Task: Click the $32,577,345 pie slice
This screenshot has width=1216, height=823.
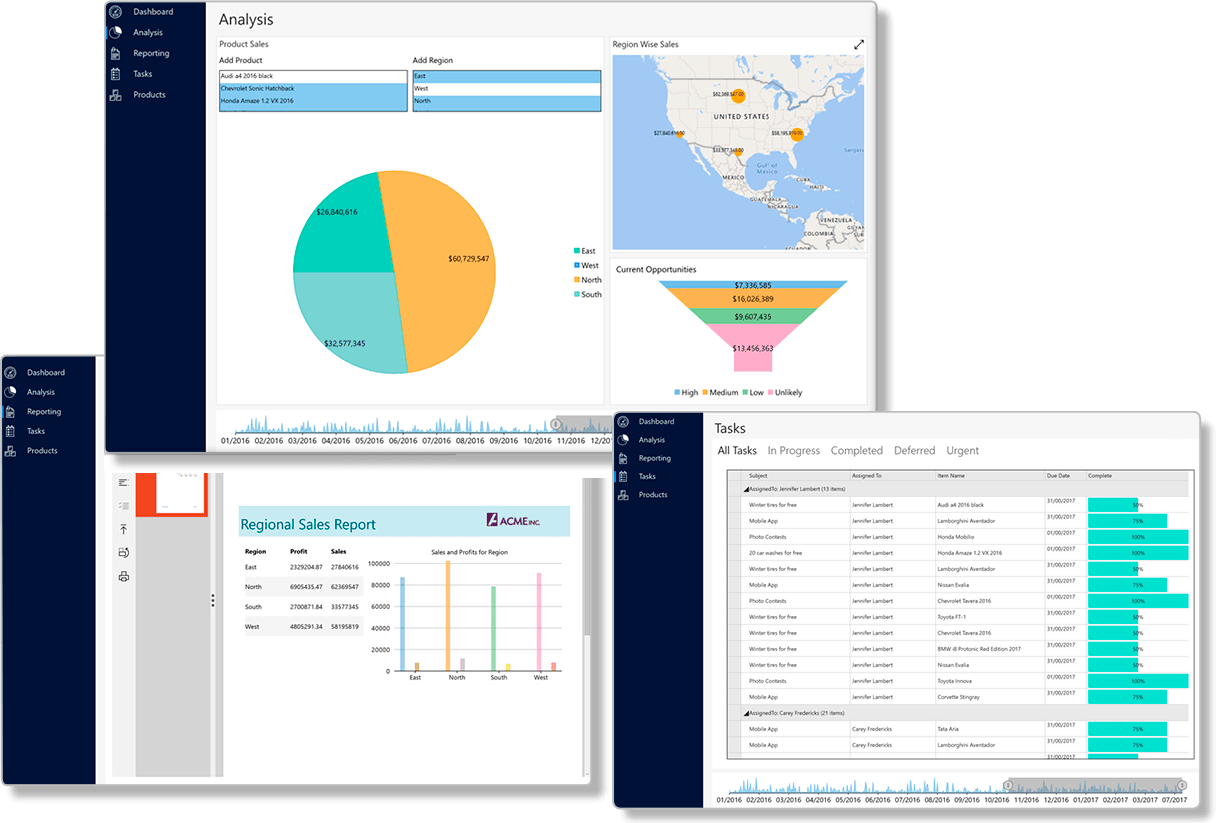Action: coord(345,320)
